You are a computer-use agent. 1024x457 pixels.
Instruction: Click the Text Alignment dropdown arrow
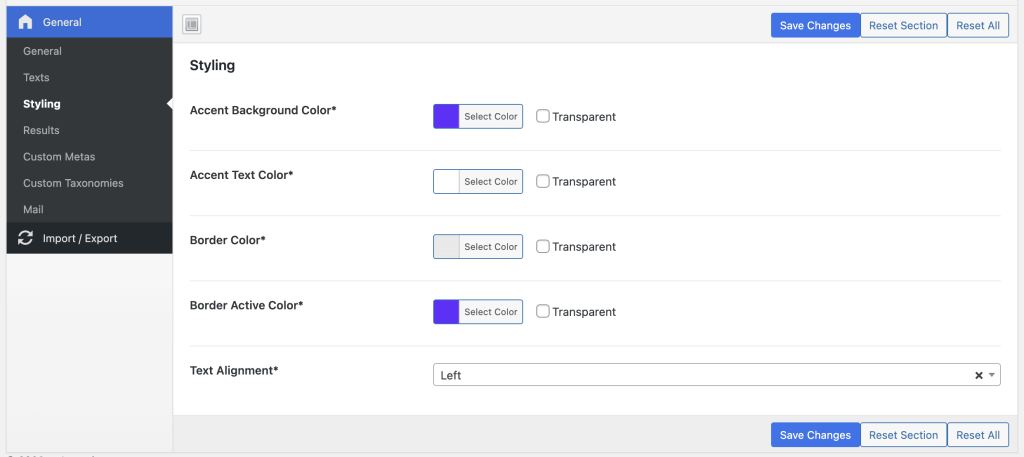991,375
